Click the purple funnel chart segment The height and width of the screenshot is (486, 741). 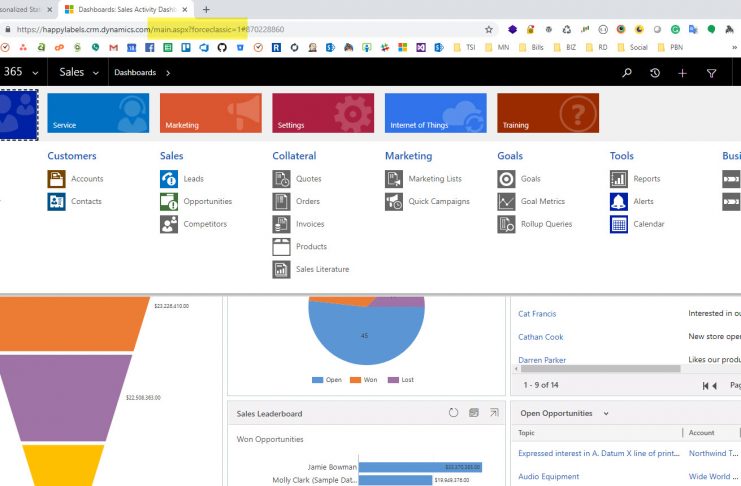(66, 398)
